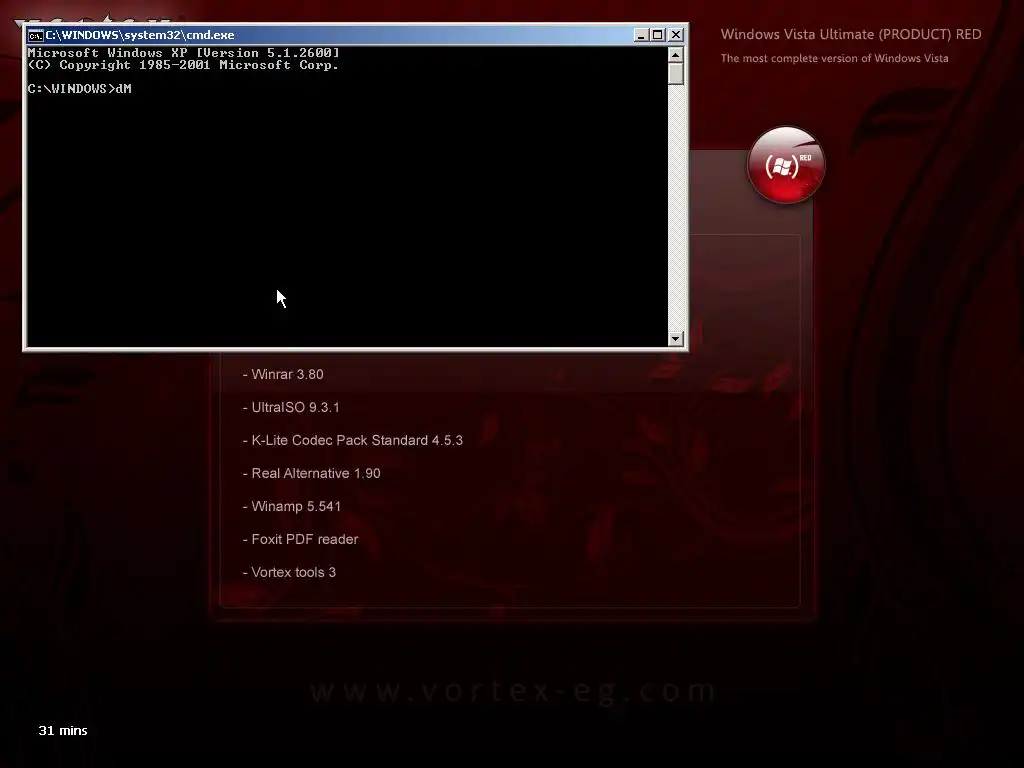Click the cmd scrollbar thumb
Screen dimensions: 1024x768
[x=676, y=74]
